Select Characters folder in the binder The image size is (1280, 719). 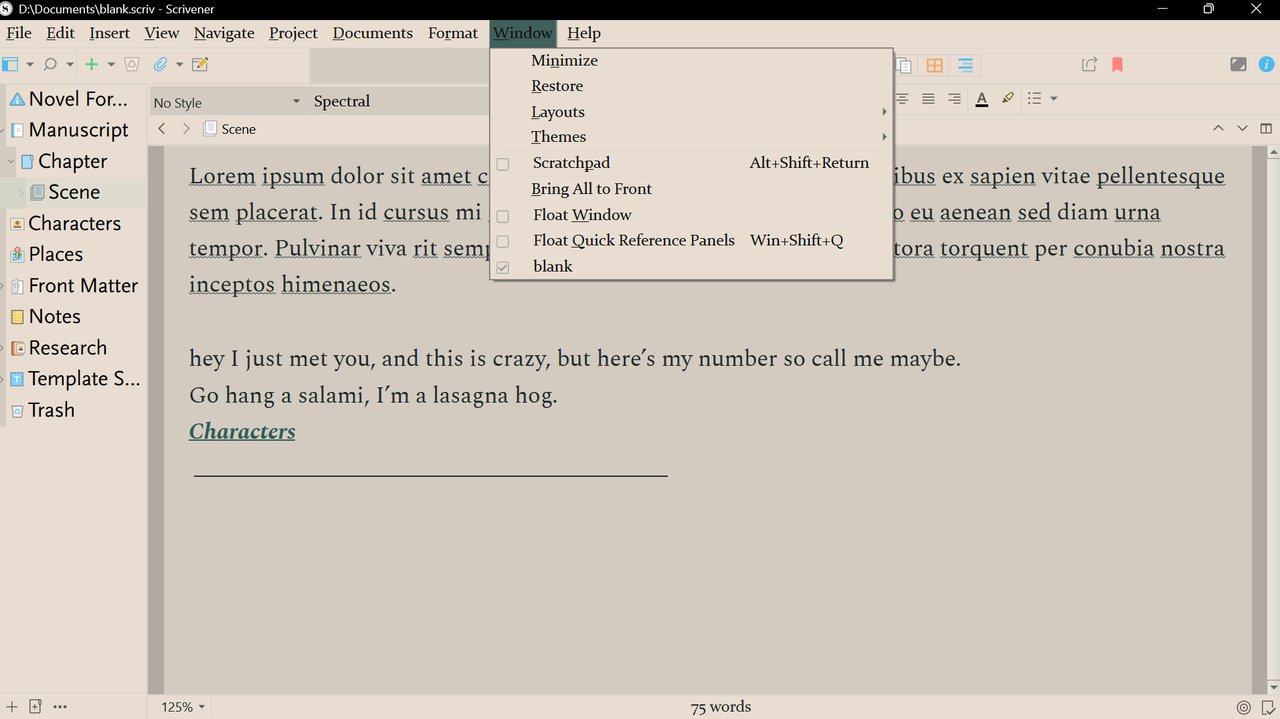point(74,223)
